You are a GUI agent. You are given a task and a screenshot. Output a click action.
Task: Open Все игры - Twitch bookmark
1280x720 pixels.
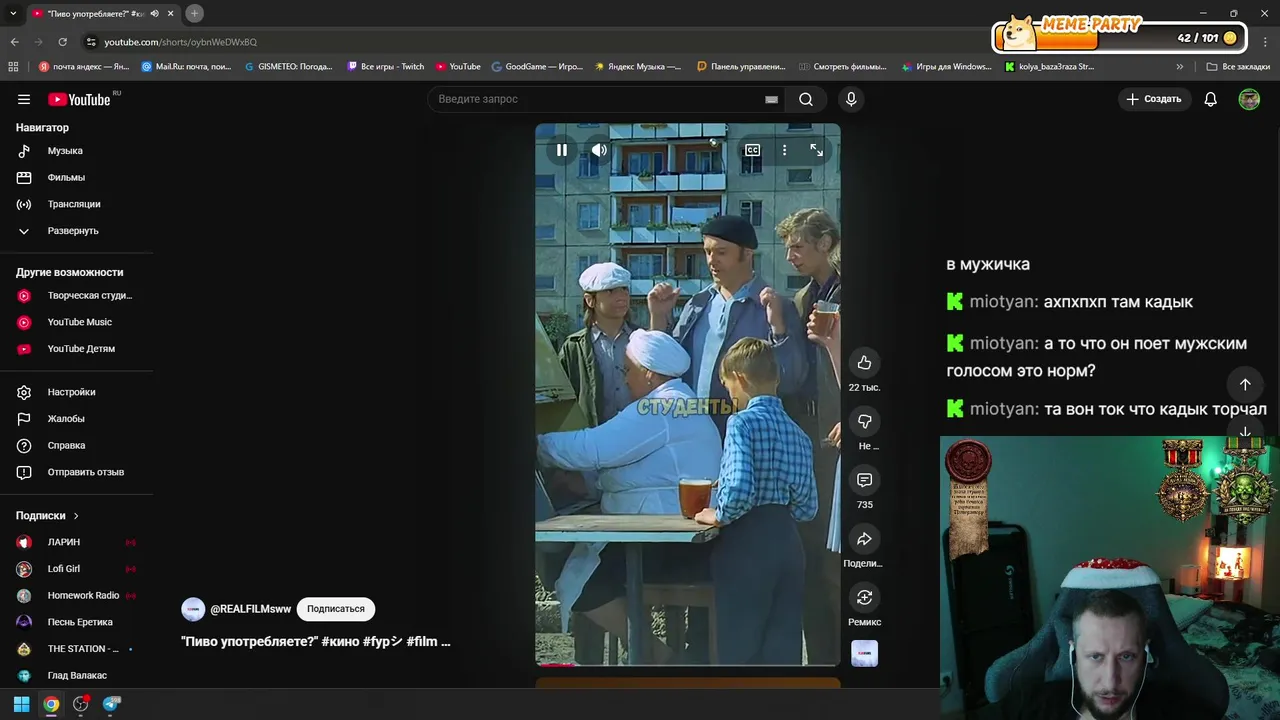tap(386, 67)
